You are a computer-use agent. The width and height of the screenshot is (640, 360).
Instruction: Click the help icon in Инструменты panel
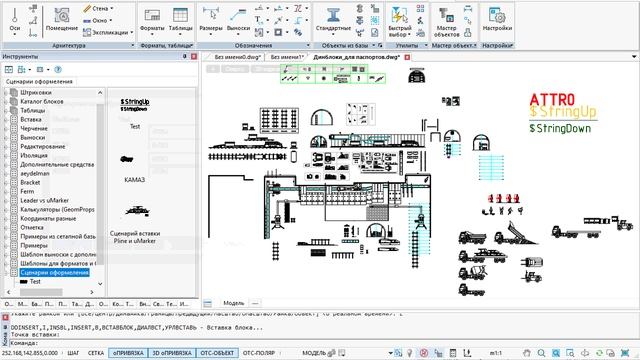point(58,70)
